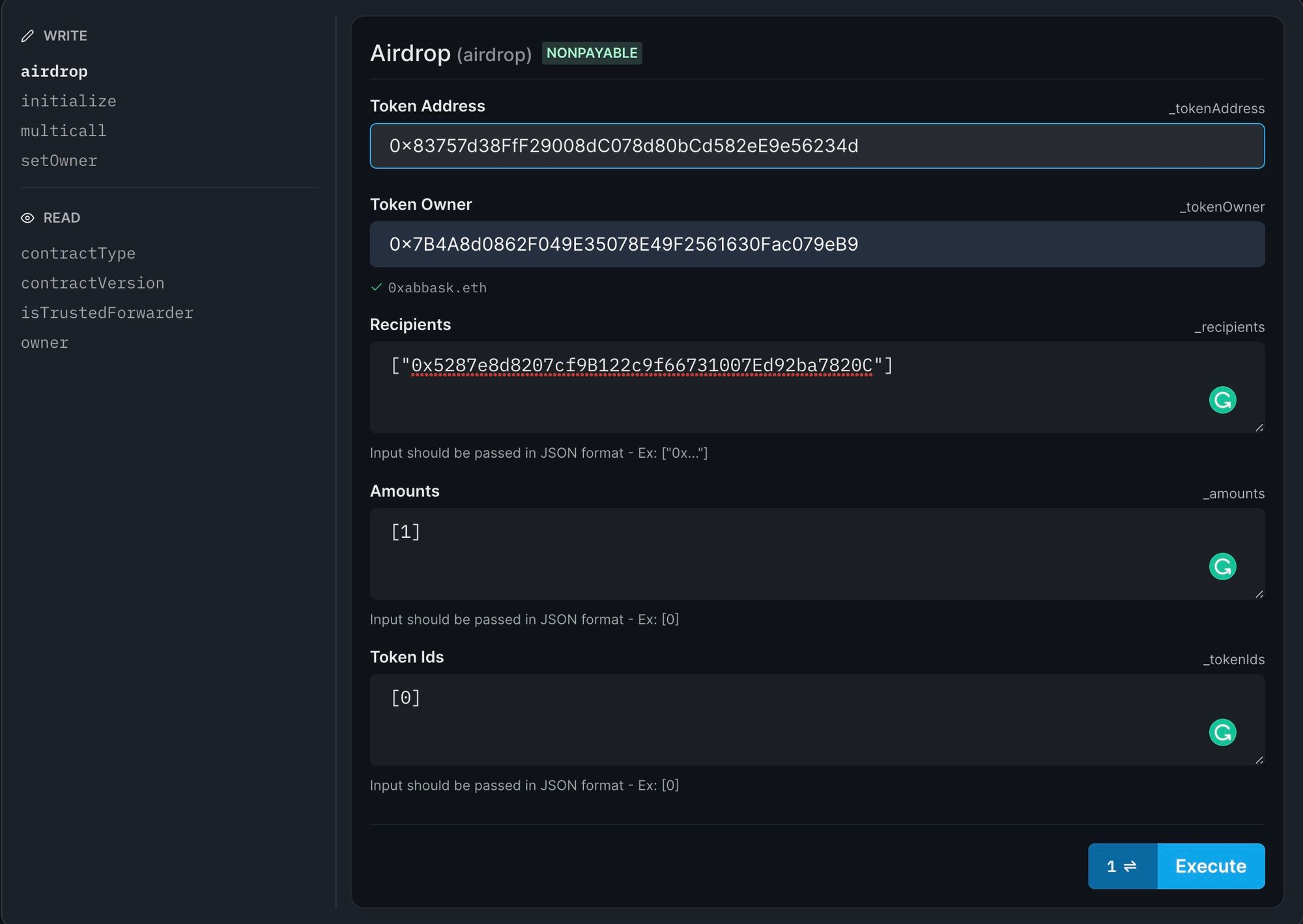Screen dimensions: 1303x924
Task: Switch to the multicall function
Action: click(x=63, y=130)
